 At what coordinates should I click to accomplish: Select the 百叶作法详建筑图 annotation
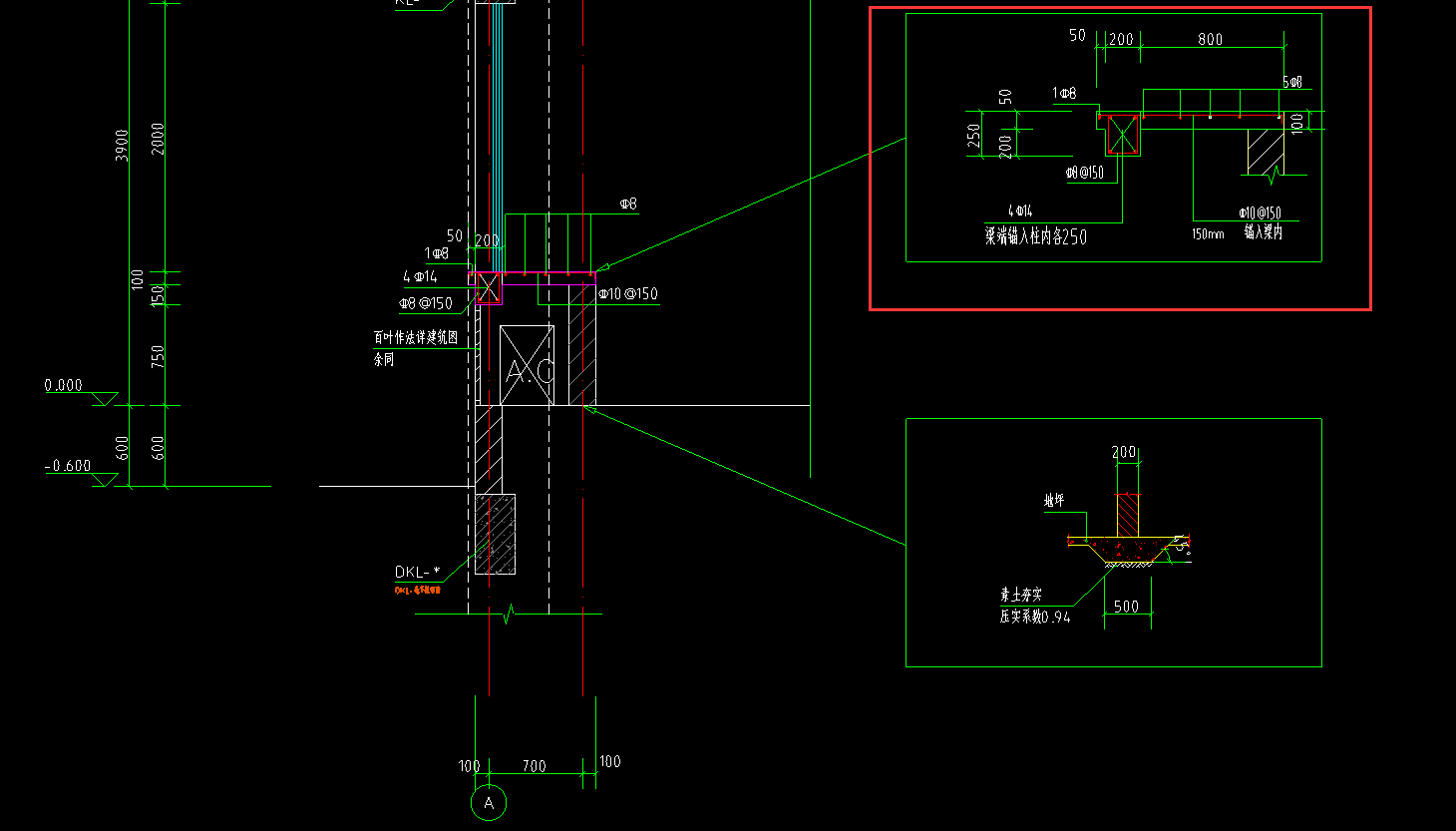(x=416, y=337)
